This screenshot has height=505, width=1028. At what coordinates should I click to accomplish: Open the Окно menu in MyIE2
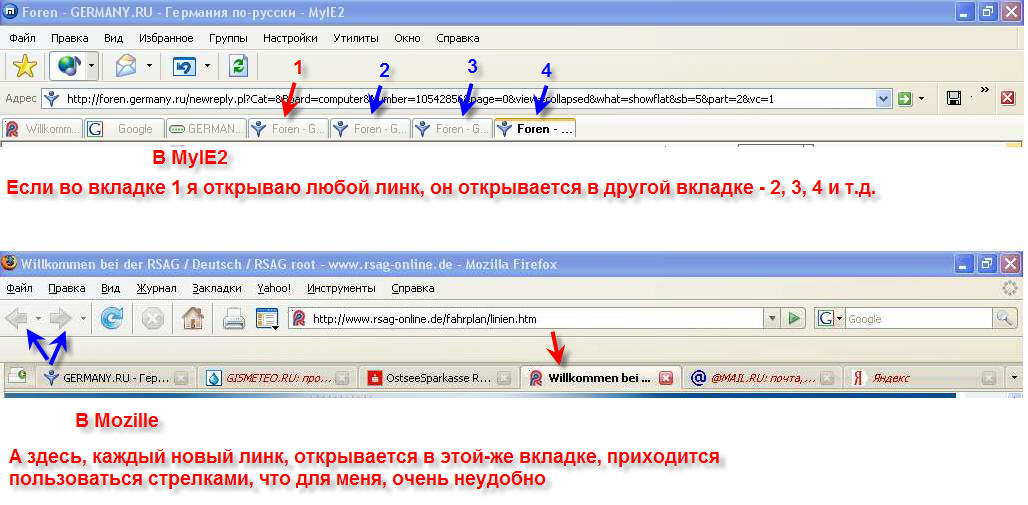click(x=407, y=38)
